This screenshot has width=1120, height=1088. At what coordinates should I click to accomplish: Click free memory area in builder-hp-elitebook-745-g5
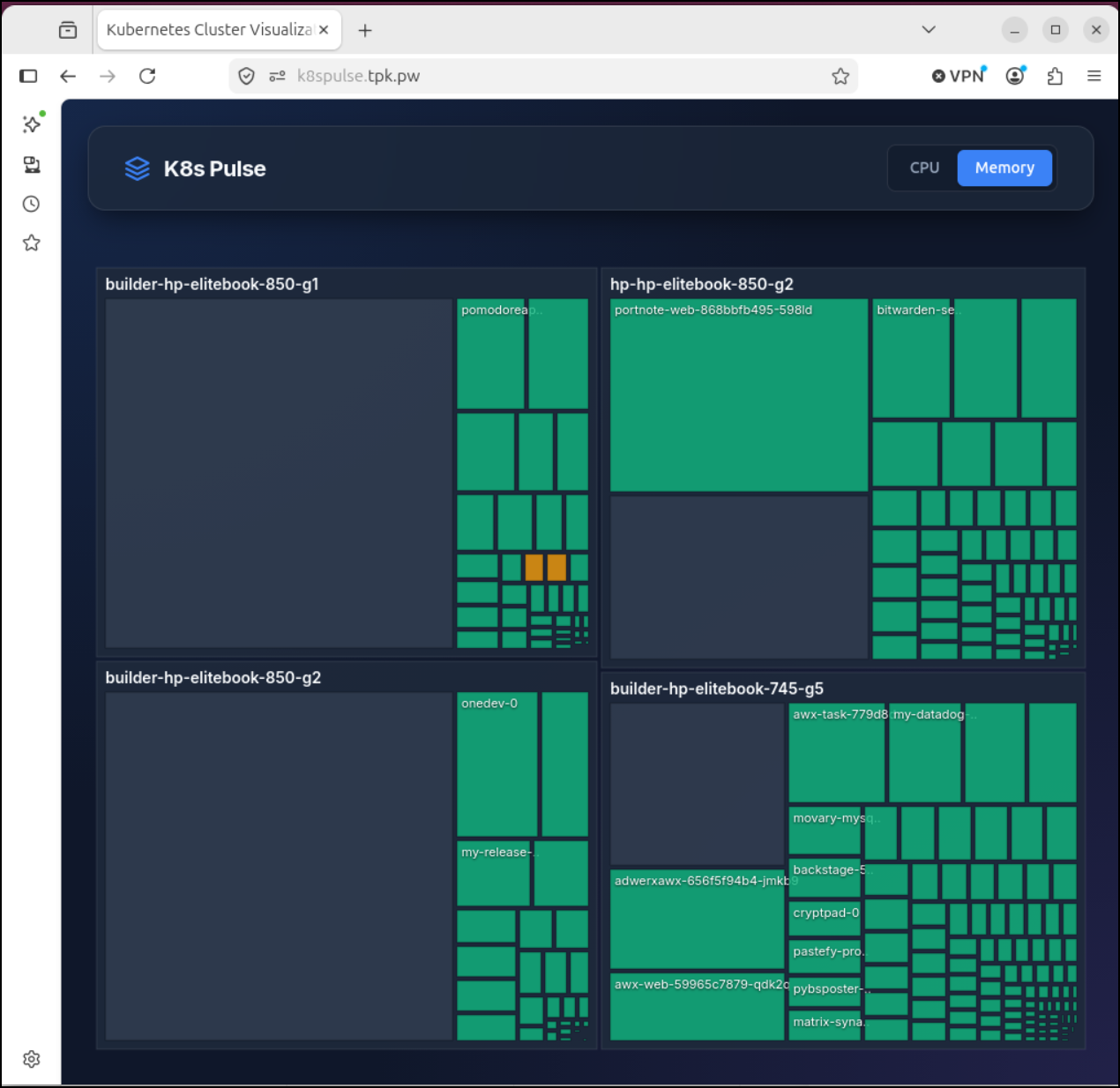tap(698, 784)
